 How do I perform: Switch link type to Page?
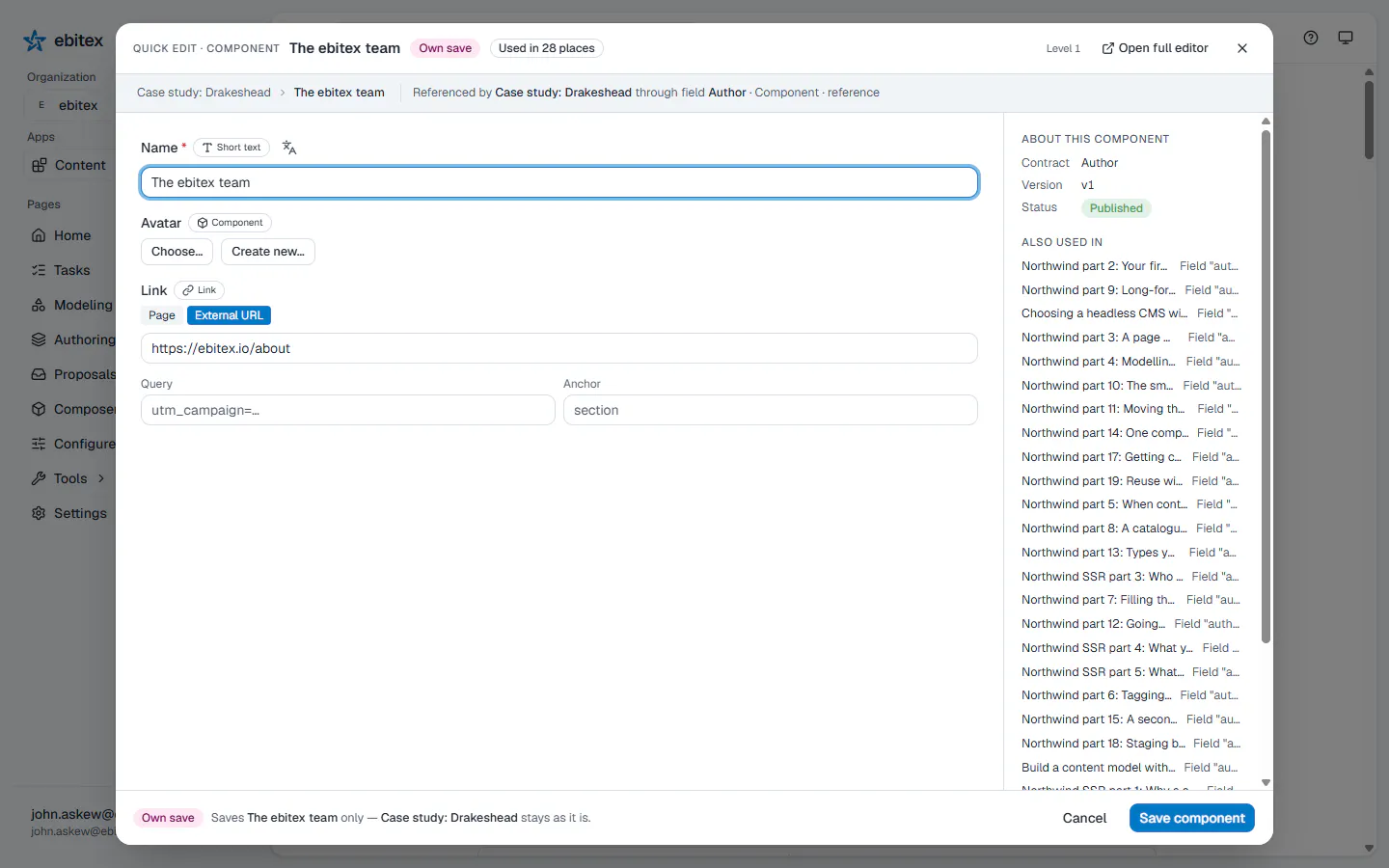coord(162,315)
